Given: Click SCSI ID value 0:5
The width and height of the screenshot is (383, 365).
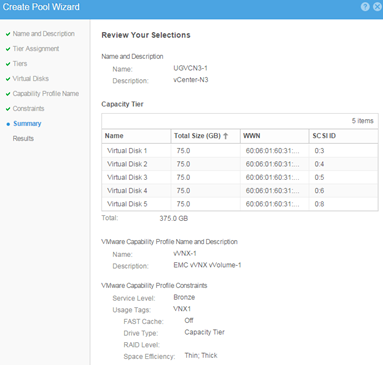Looking at the screenshot, I should (319, 177).
